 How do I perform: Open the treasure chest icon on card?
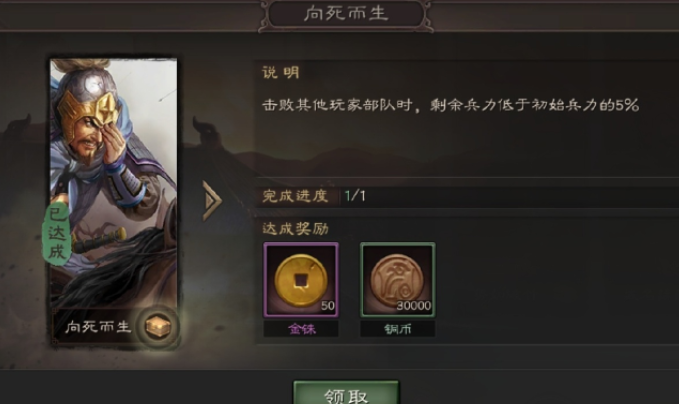coord(158,326)
